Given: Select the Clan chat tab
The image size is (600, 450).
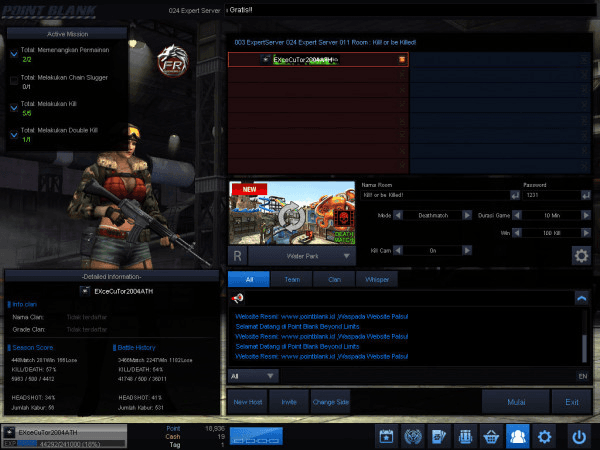Looking at the screenshot, I should (x=334, y=279).
